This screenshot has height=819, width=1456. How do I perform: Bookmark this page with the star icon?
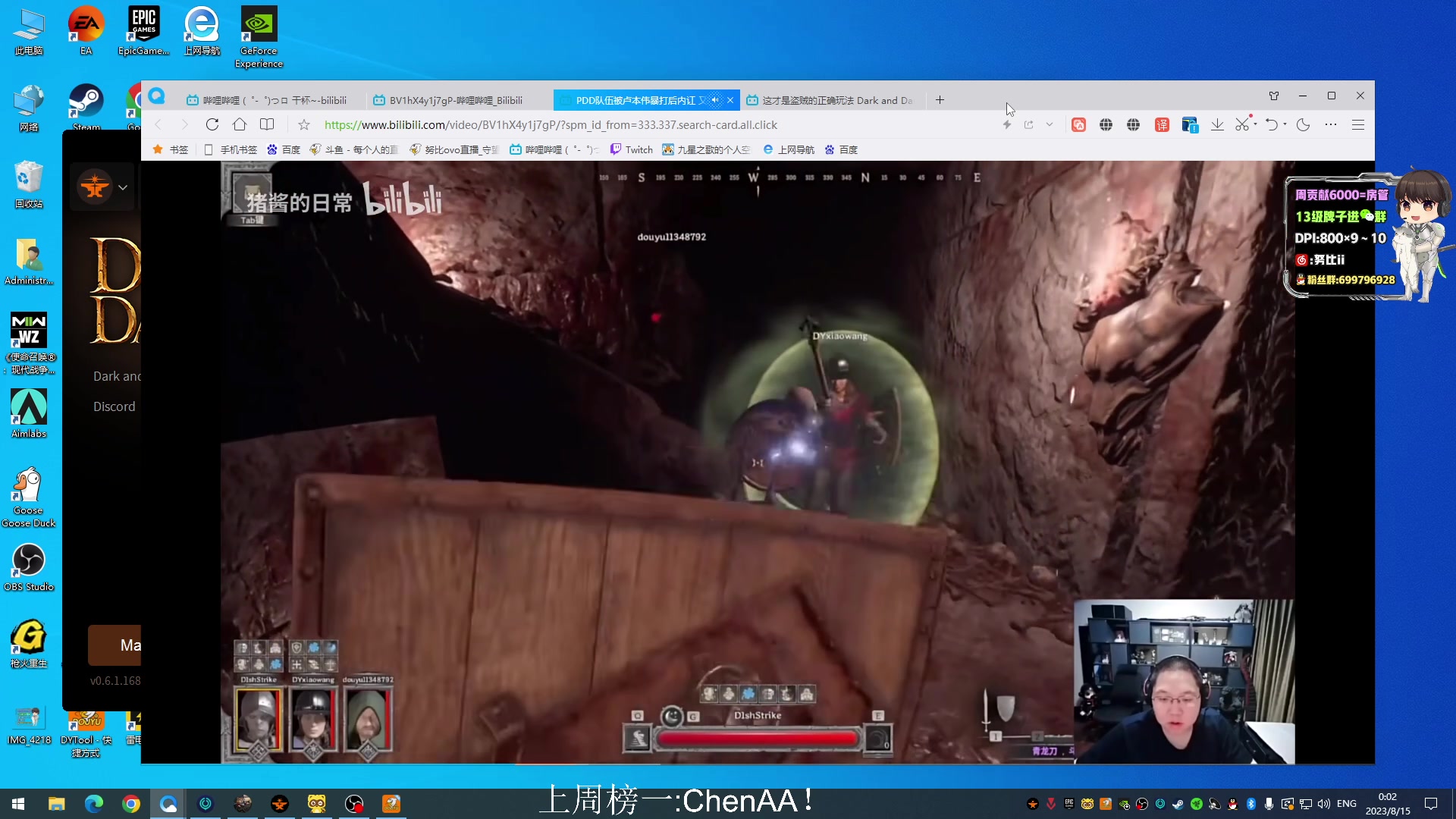coord(304,125)
